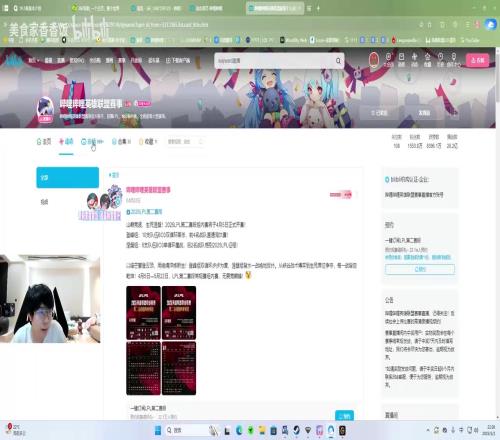Open the browser tab search dropdown at top-left
The height and width of the screenshot is (440, 500).
tap(5, 8)
